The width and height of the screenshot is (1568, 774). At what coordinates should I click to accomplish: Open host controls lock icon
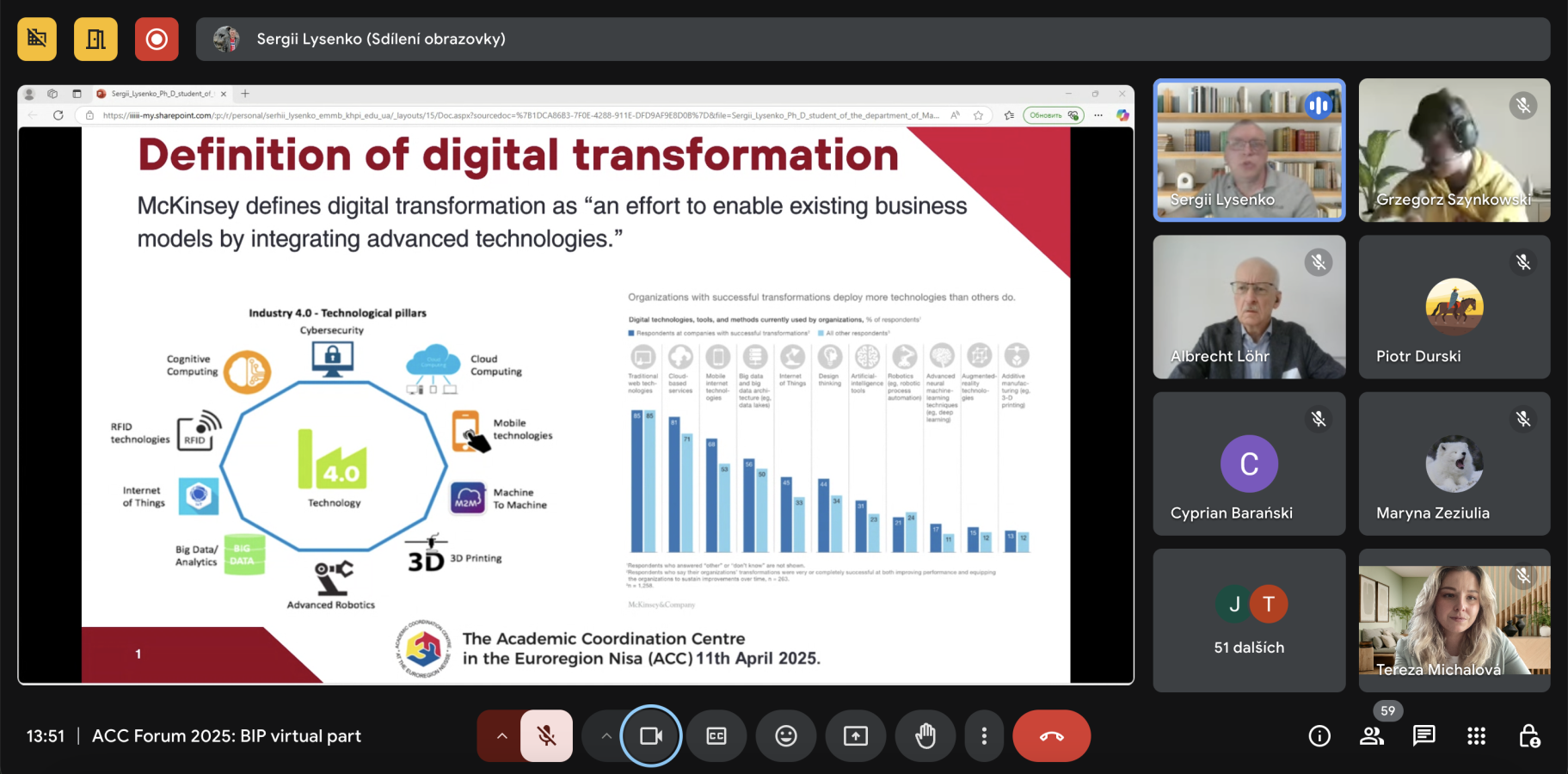1529,736
